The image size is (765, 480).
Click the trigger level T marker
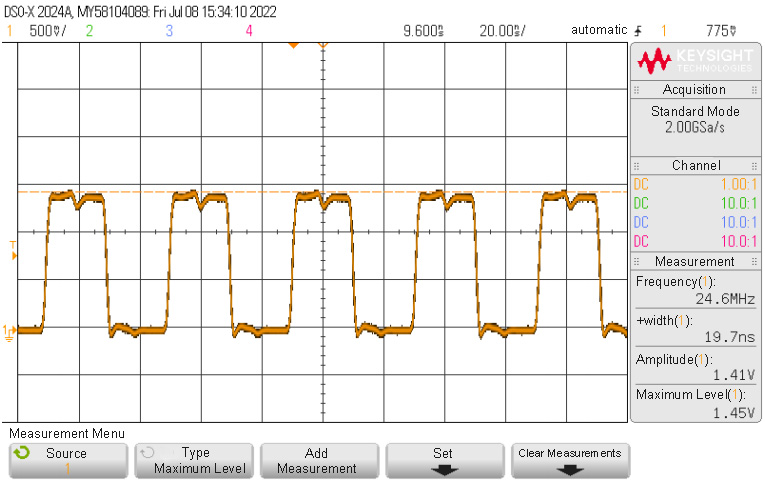click(x=13, y=250)
